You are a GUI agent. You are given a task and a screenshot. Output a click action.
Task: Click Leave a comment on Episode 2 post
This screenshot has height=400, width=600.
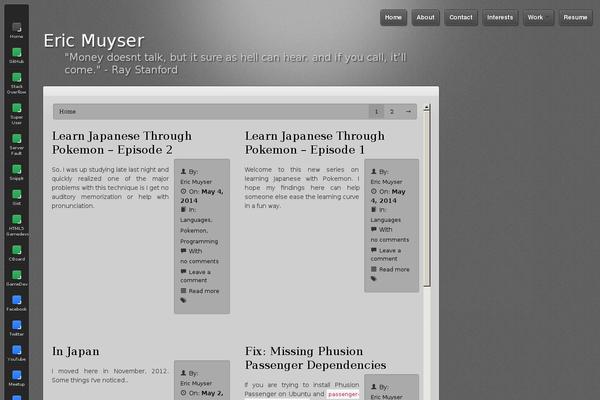(x=195, y=276)
